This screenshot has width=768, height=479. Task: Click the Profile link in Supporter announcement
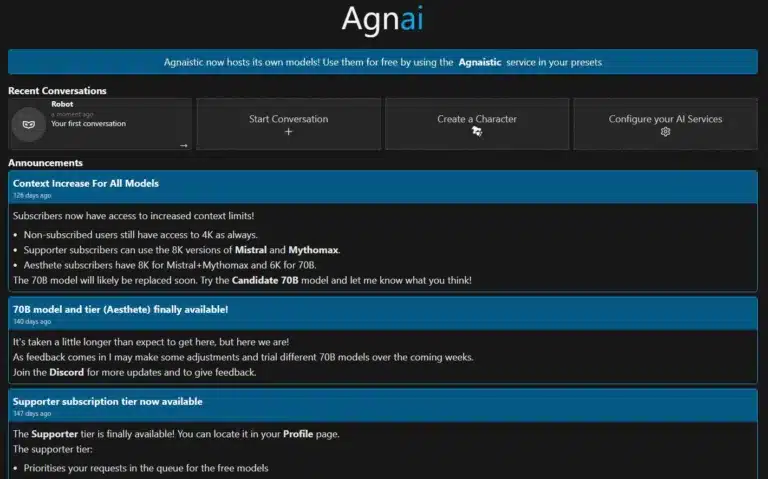click(298, 434)
